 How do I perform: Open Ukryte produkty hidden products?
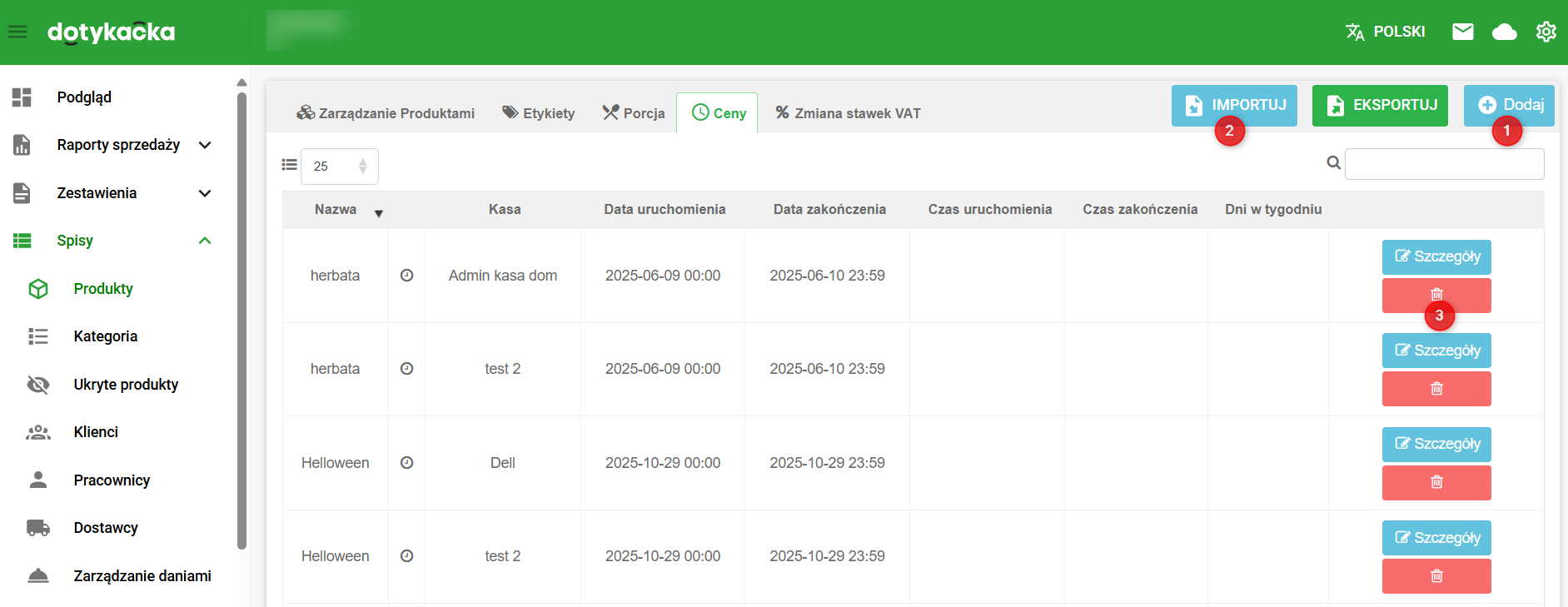click(126, 385)
